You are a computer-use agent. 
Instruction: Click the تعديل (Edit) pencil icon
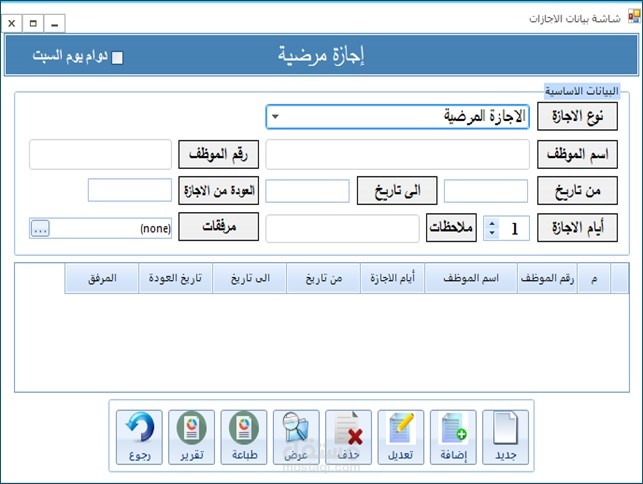401,437
